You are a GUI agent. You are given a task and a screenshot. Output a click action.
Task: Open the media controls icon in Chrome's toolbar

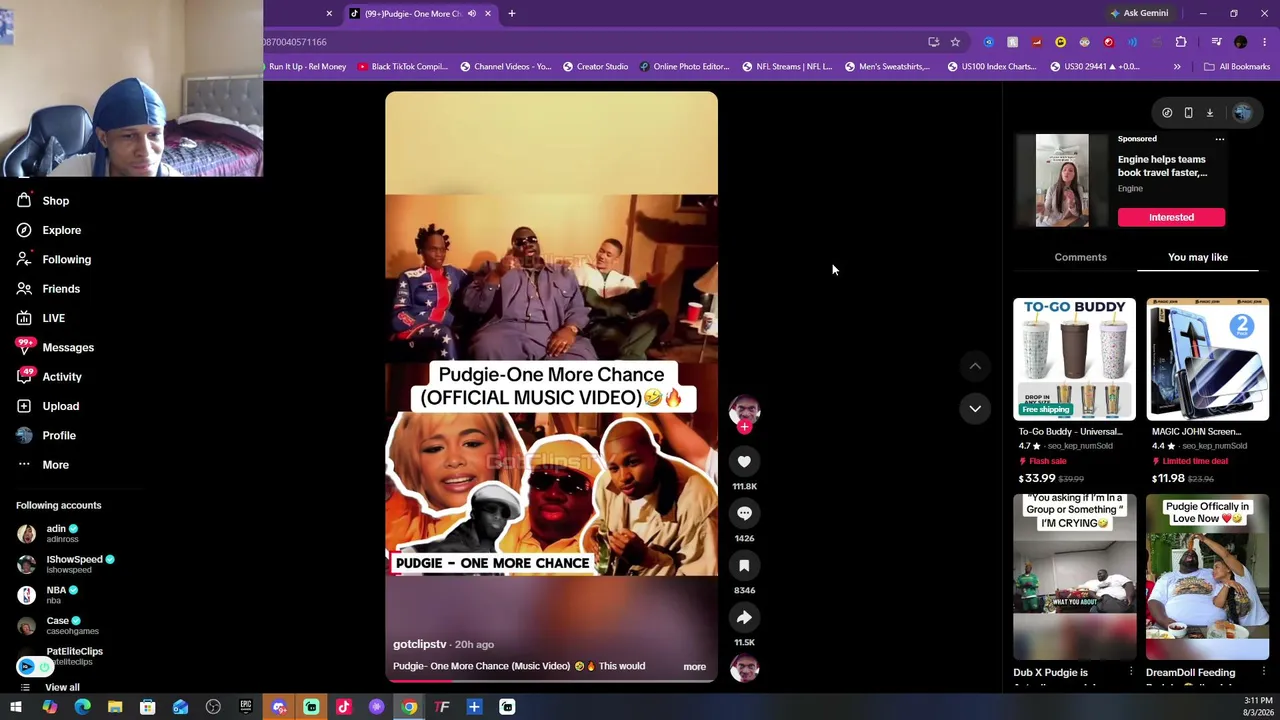1216,42
